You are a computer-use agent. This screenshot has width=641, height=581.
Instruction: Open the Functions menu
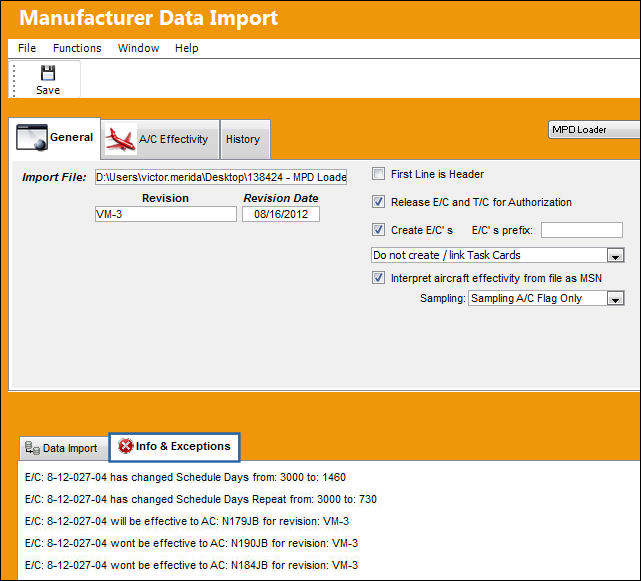[77, 48]
